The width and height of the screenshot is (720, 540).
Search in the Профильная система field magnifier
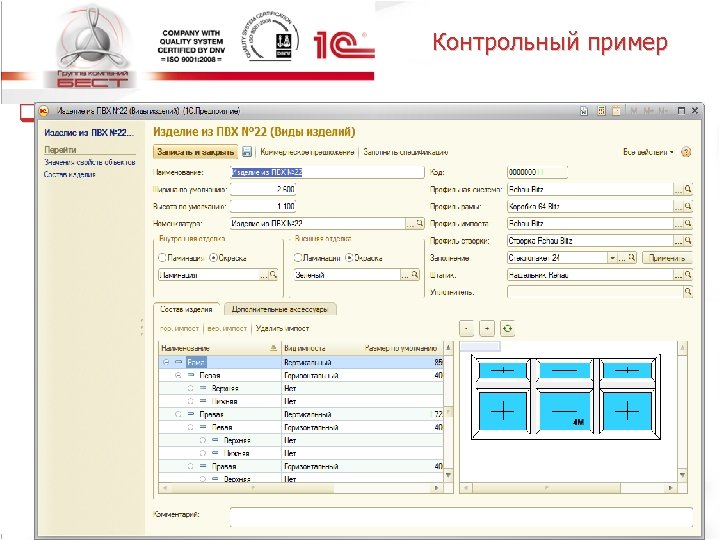[688, 189]
